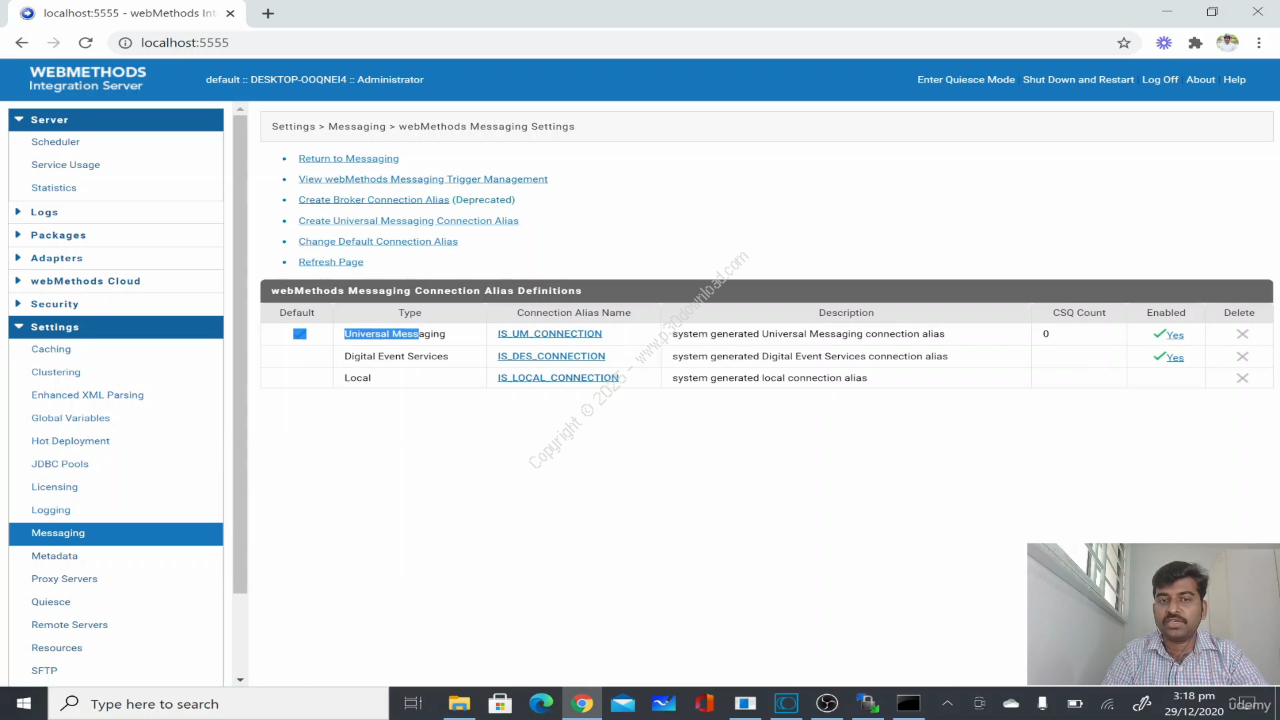Open the About page link
This screenshot has height=720, width=1280.
(x=1200, y=80)
